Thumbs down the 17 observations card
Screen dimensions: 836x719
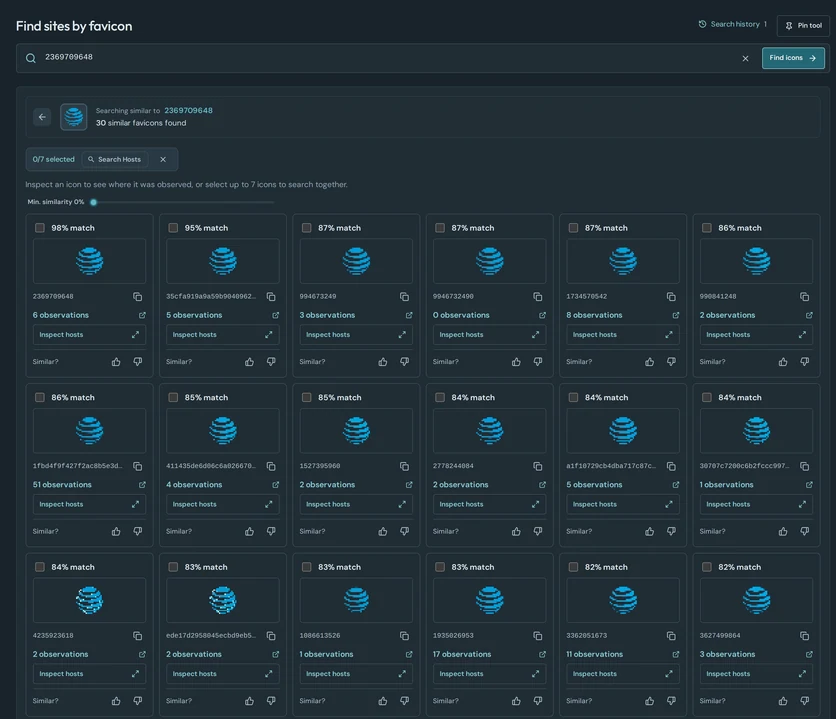(x=538, y=701)
